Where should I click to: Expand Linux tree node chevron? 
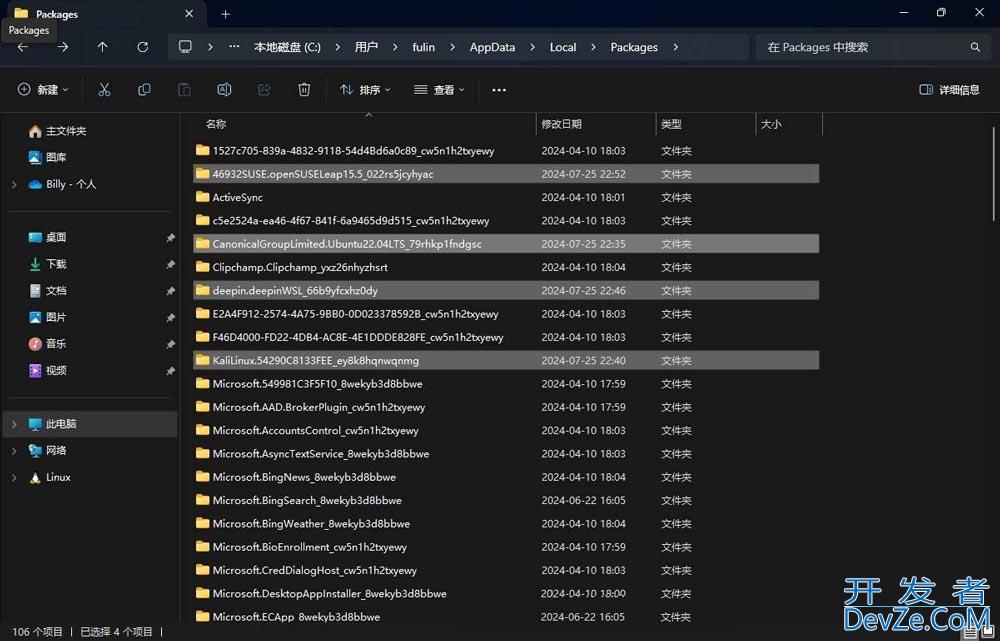coord(14,477)
